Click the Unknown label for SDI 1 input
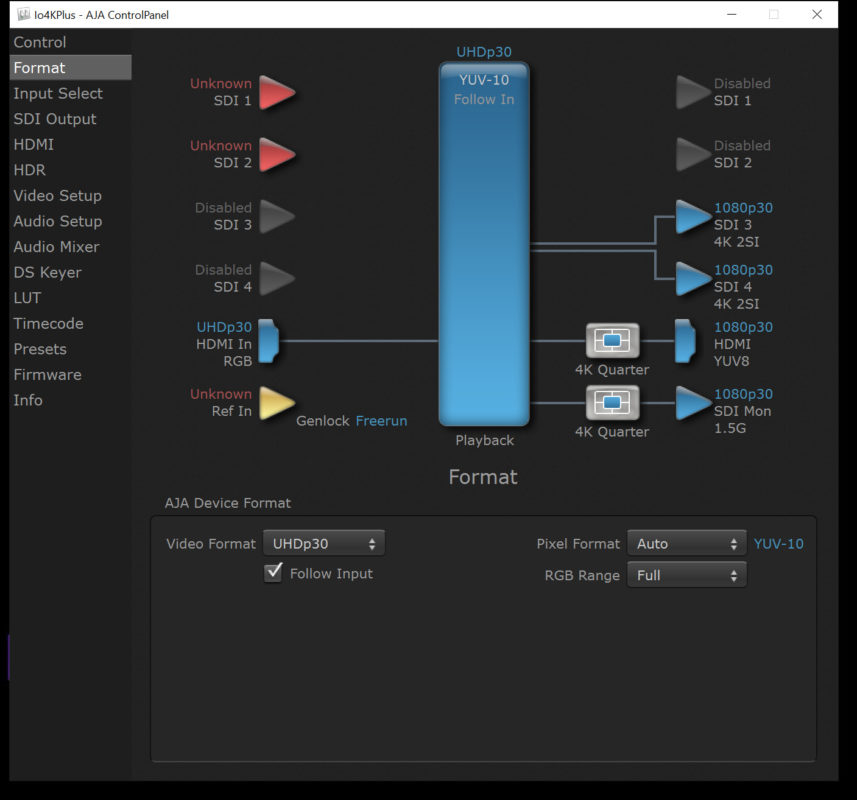This screenshot has height=800, width=857. (221, 84)
